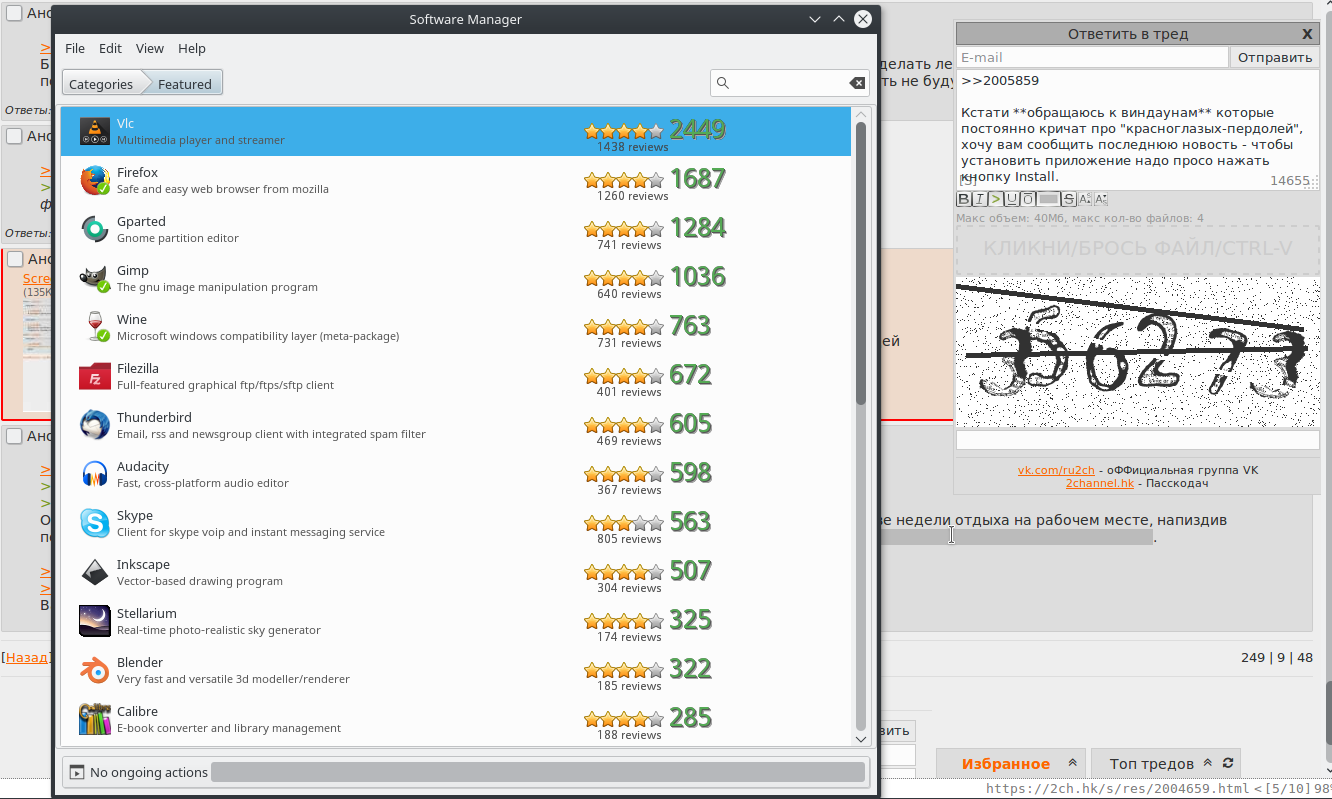
Task: Open the File menu
Action: tap(75, 48)
